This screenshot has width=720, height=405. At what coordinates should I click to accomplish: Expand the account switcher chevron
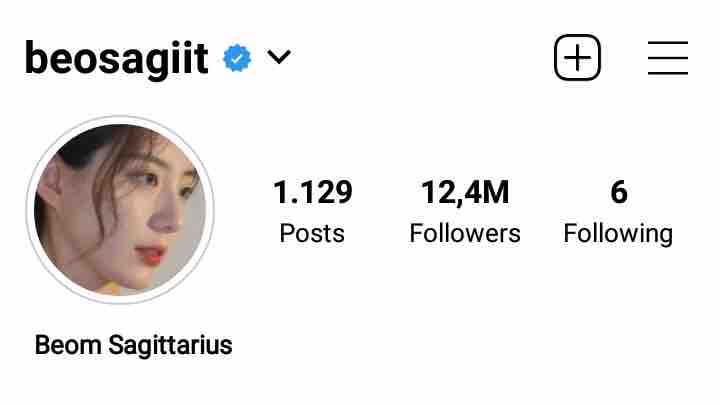279,57
